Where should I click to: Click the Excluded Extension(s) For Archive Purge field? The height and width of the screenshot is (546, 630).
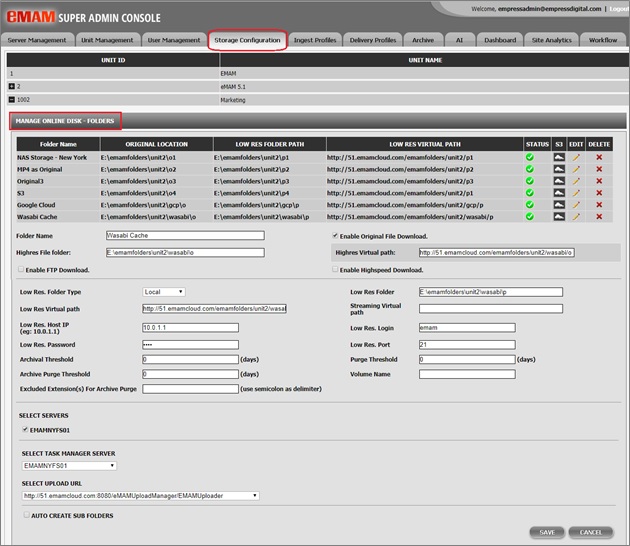tap(190, 389)
